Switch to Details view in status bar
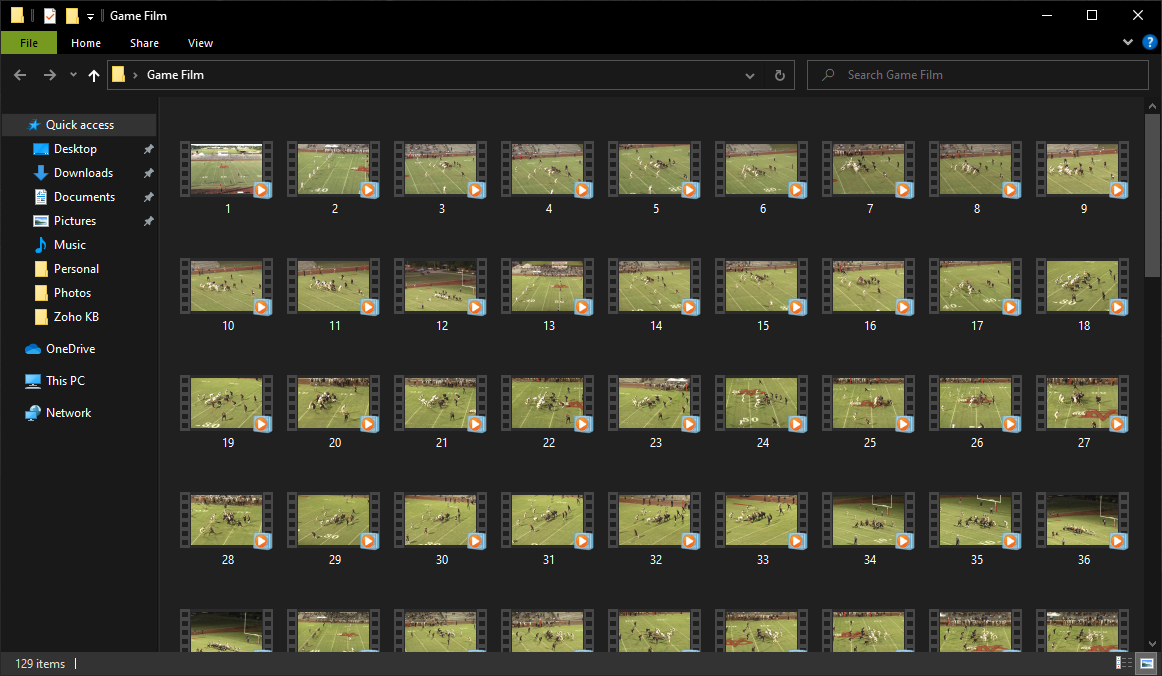The image size is (1162, 676). [1124, 663]
